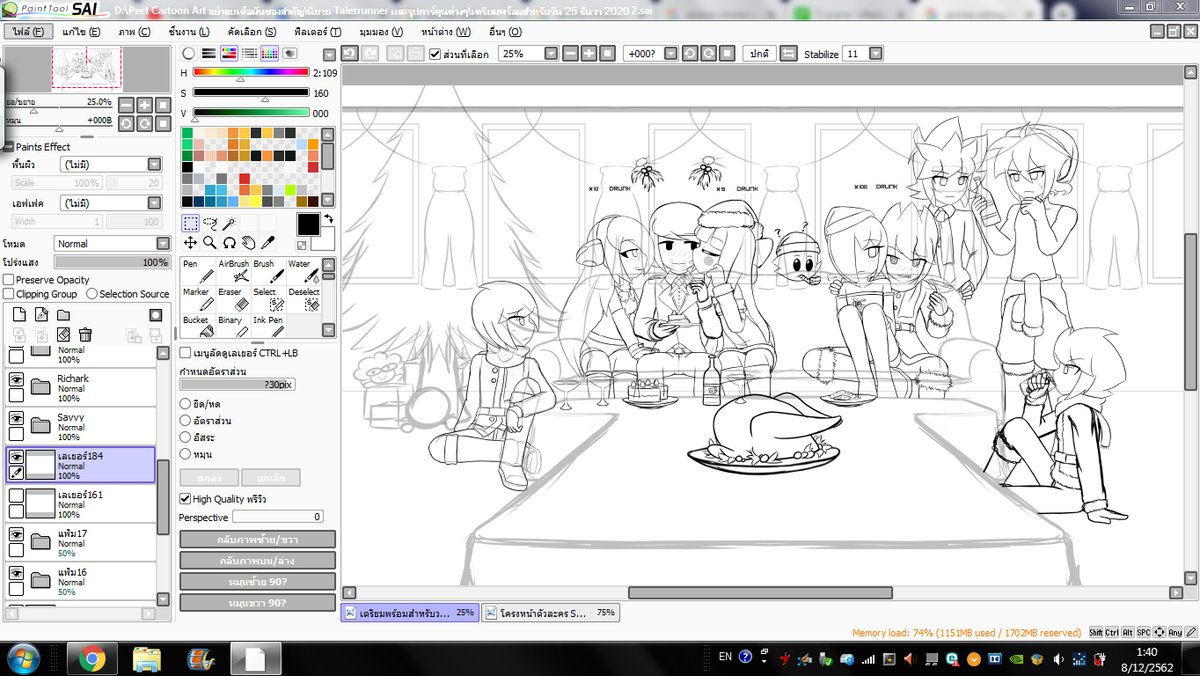The width and height of the screenshot is (1200, 676).
Task: Click the undo arrow in the toolbar
Action: [x=349, y=53]
